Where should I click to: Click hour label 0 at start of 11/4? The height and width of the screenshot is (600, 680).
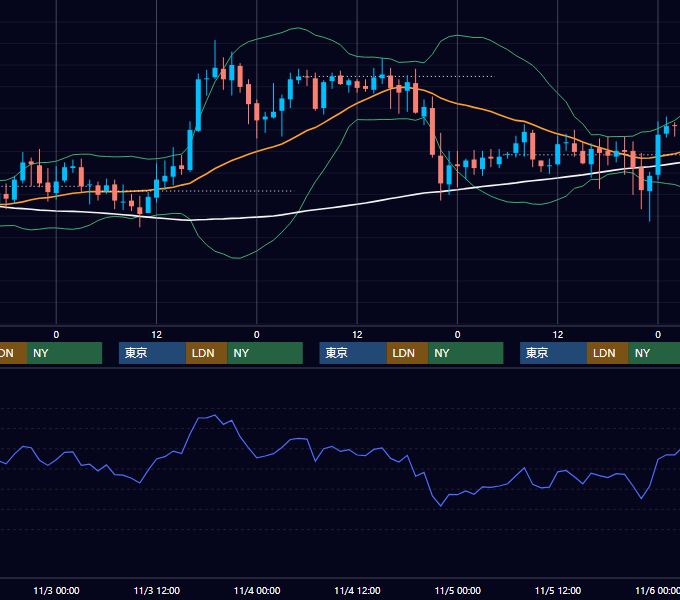click(x=257, y=335)
